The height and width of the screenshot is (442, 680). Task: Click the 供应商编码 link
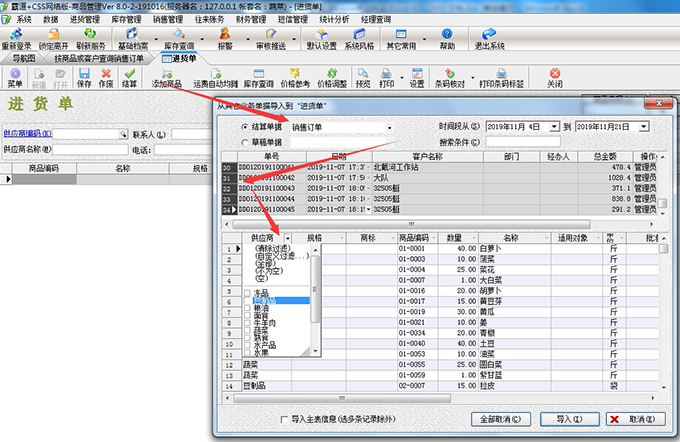pos(28,134)
